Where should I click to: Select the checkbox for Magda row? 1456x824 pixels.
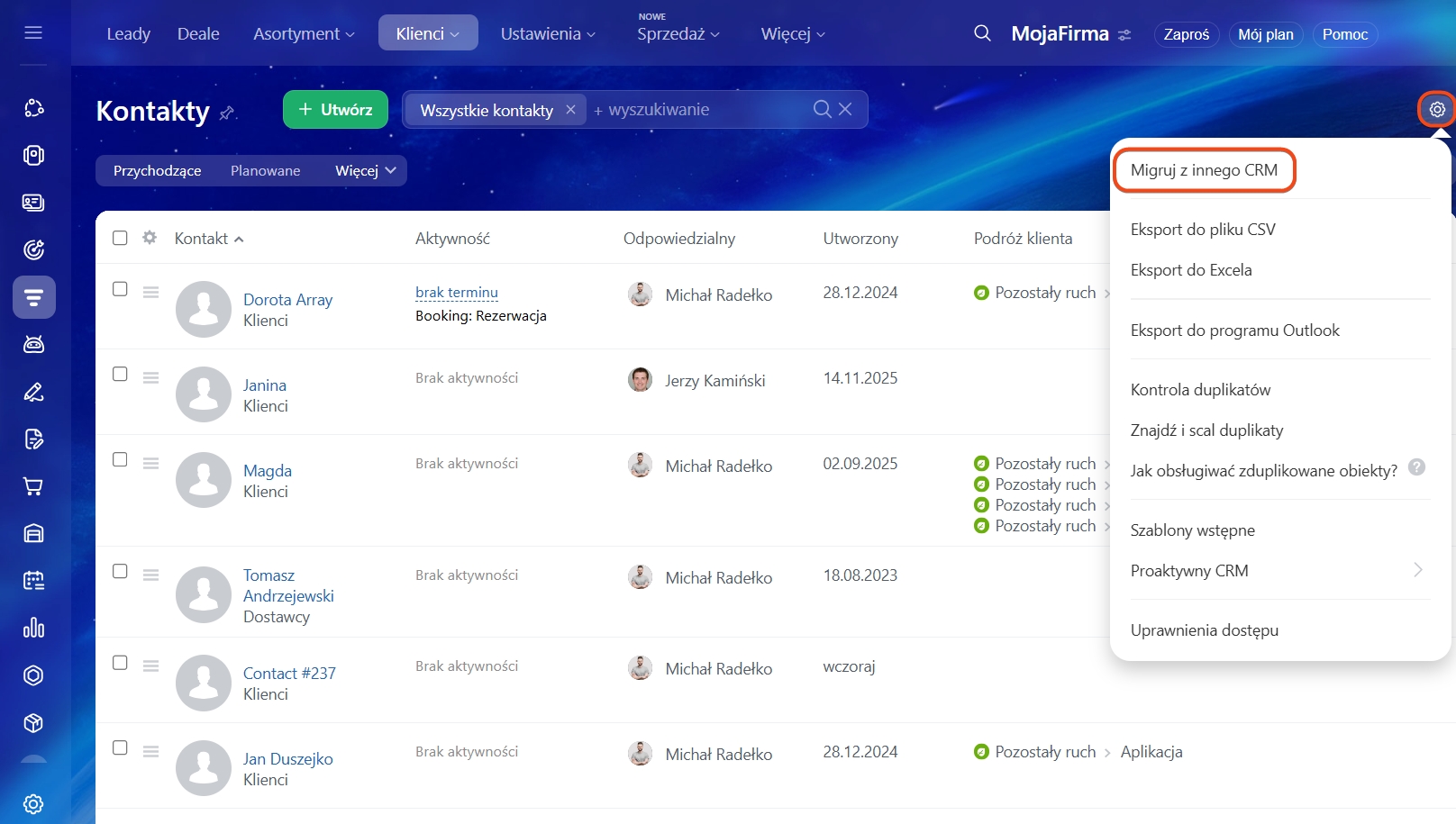click(120, 459)
